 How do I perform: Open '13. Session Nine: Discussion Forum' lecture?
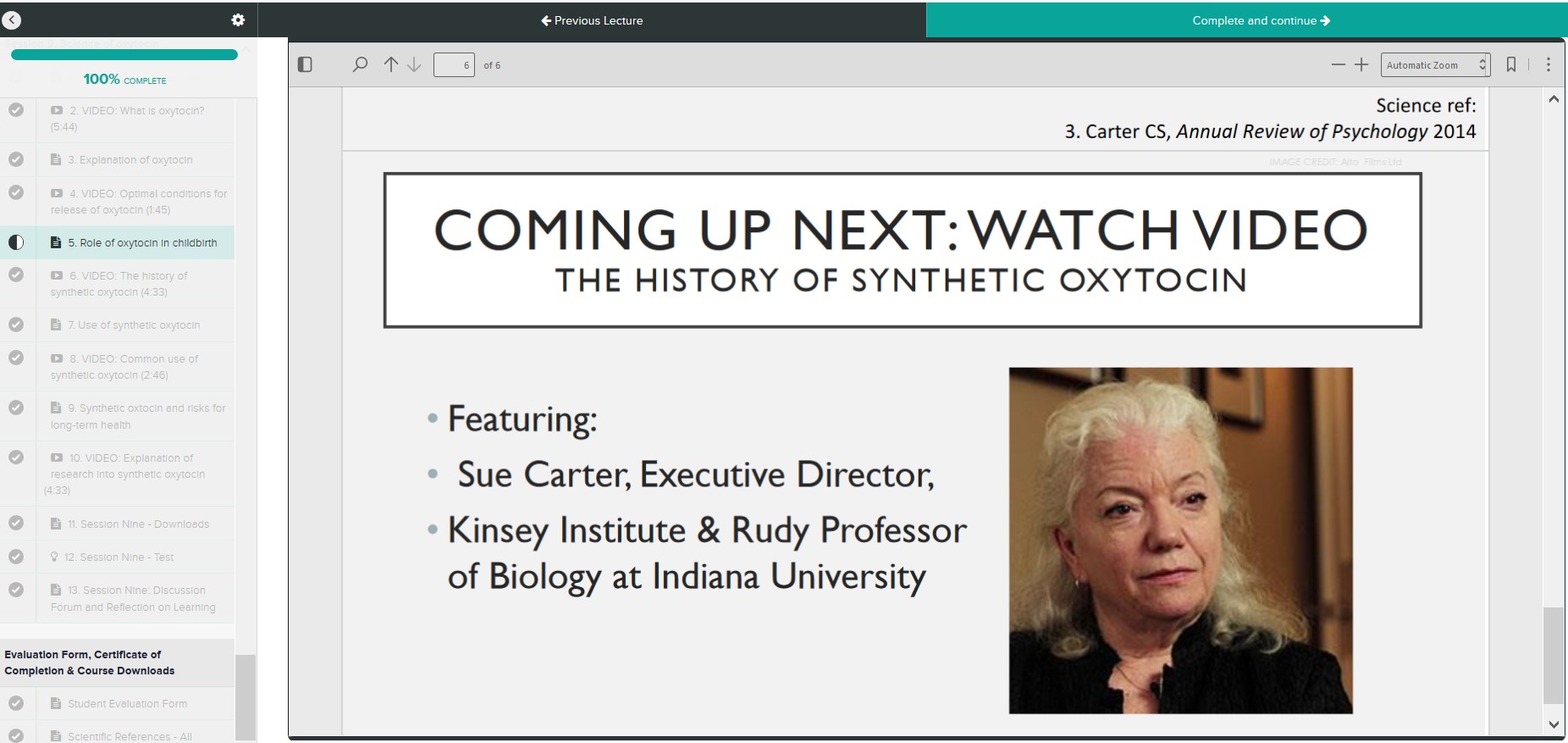(133, 598)
